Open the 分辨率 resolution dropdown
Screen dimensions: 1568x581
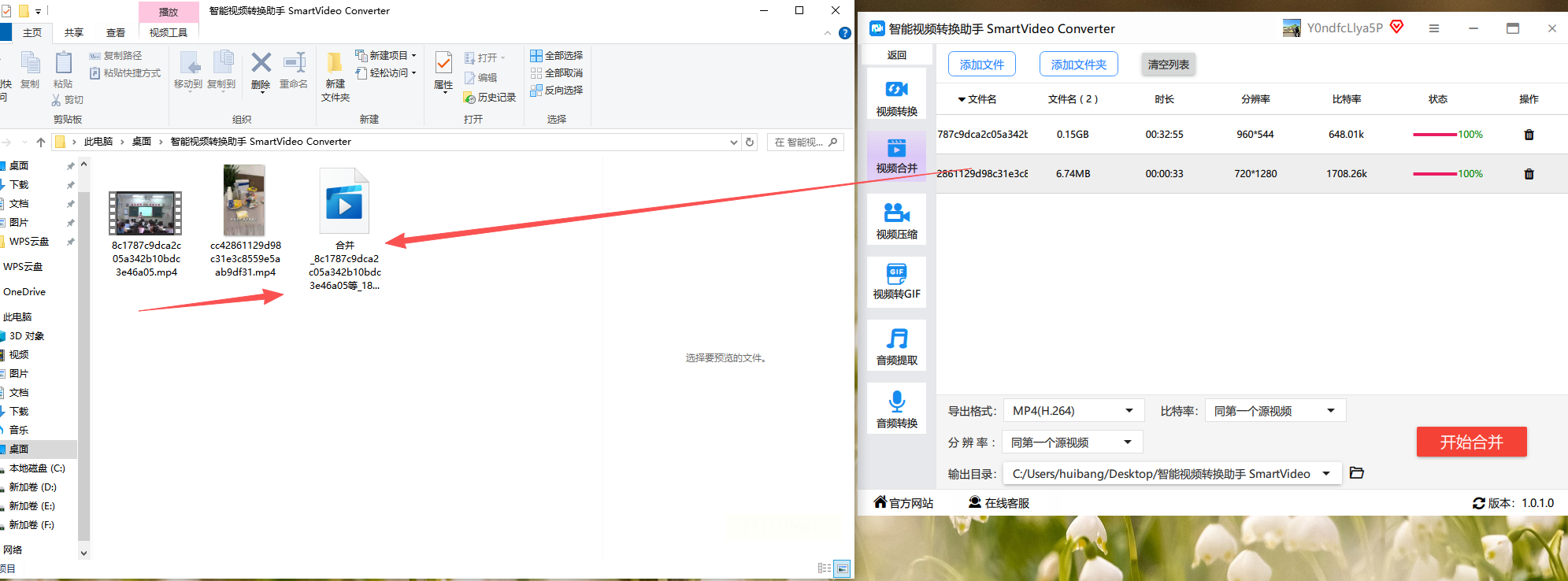1072,442
